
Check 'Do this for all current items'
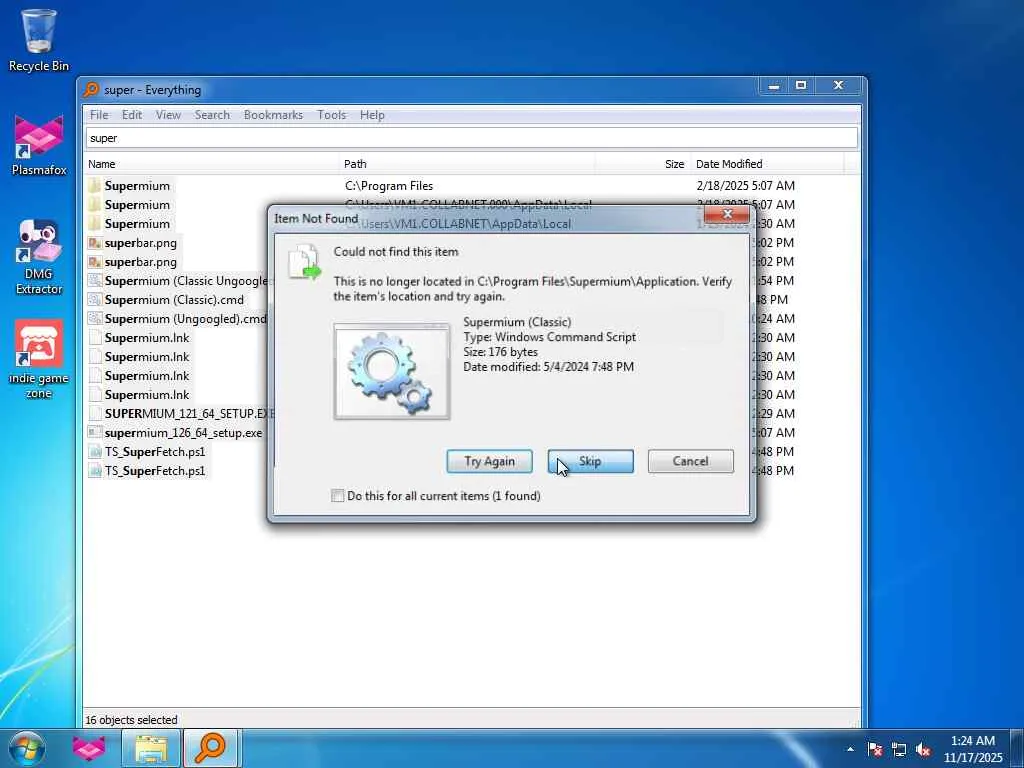click(x=338, y=496)
